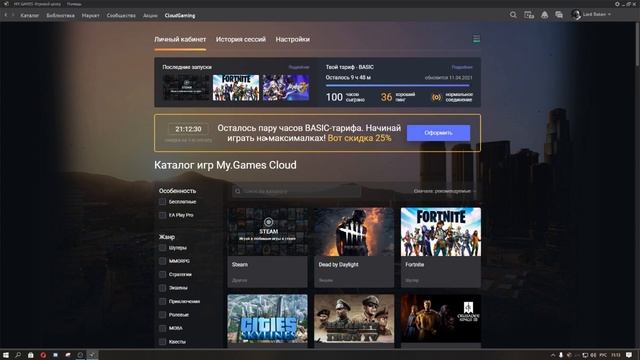
Task: Show hidden tray icons chevron
Action: pyautogui.click(x=553, y=355)
